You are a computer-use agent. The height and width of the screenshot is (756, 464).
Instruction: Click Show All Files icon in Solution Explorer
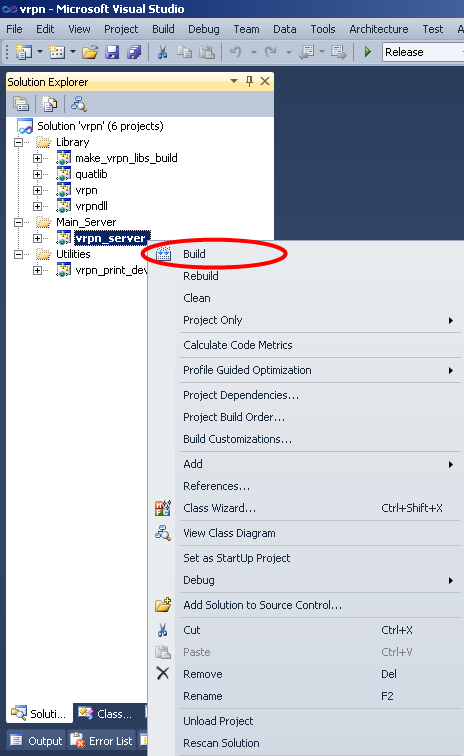coord(49,104)
